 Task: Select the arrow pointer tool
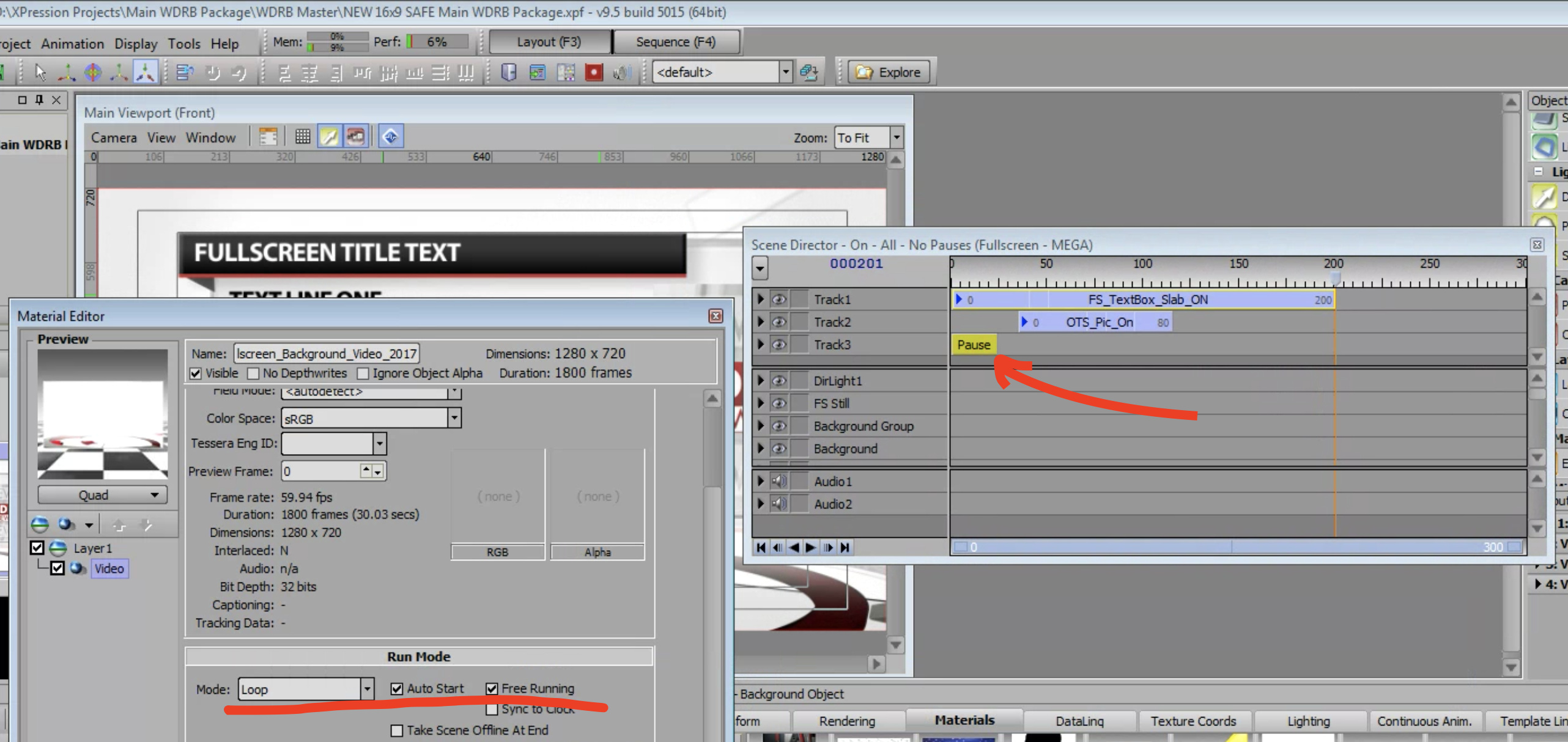pos(40,72)
